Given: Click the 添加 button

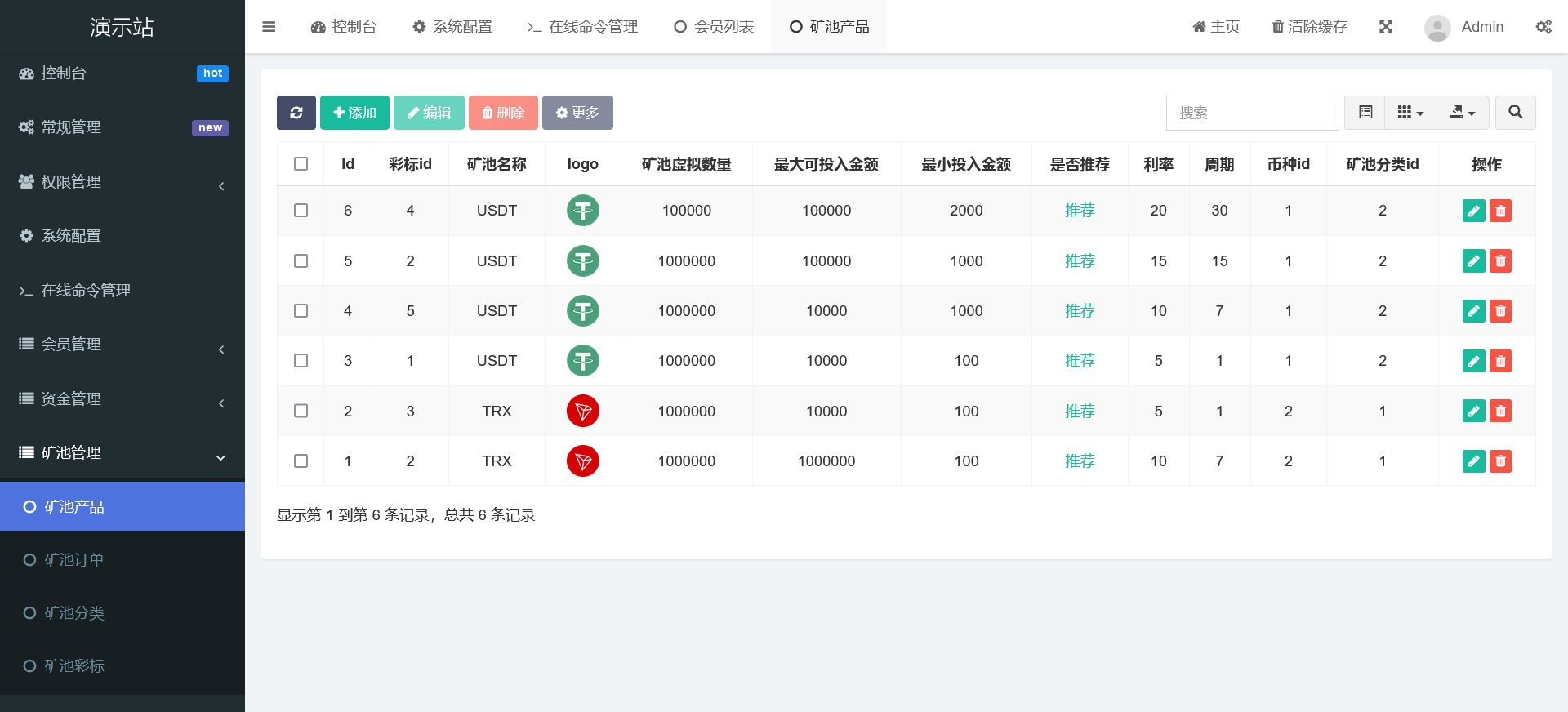Looking at the screenshot, I should tap(354, 113).
